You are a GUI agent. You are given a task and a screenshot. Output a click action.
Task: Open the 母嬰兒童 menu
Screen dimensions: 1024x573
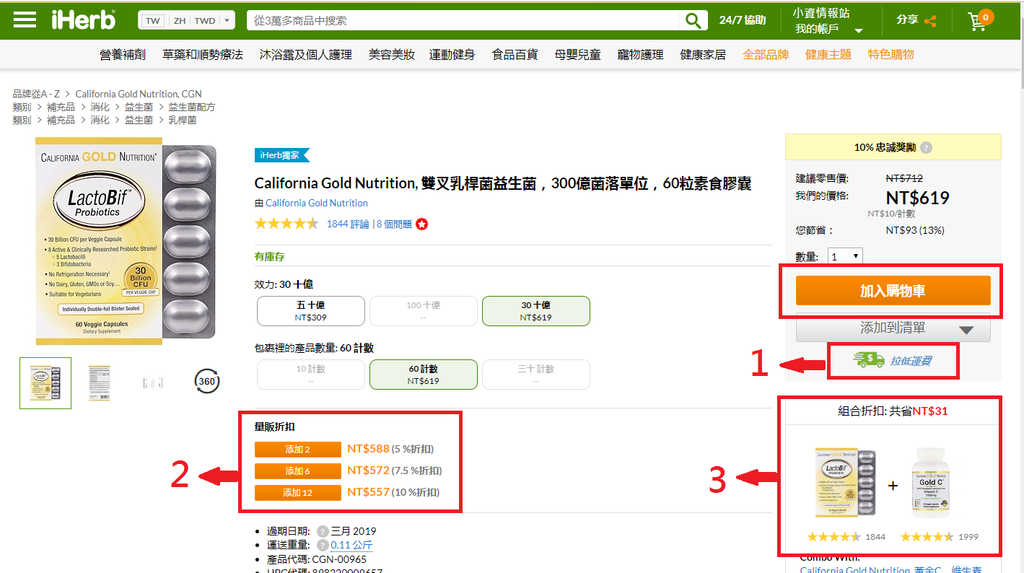click(x=577, y=55)
